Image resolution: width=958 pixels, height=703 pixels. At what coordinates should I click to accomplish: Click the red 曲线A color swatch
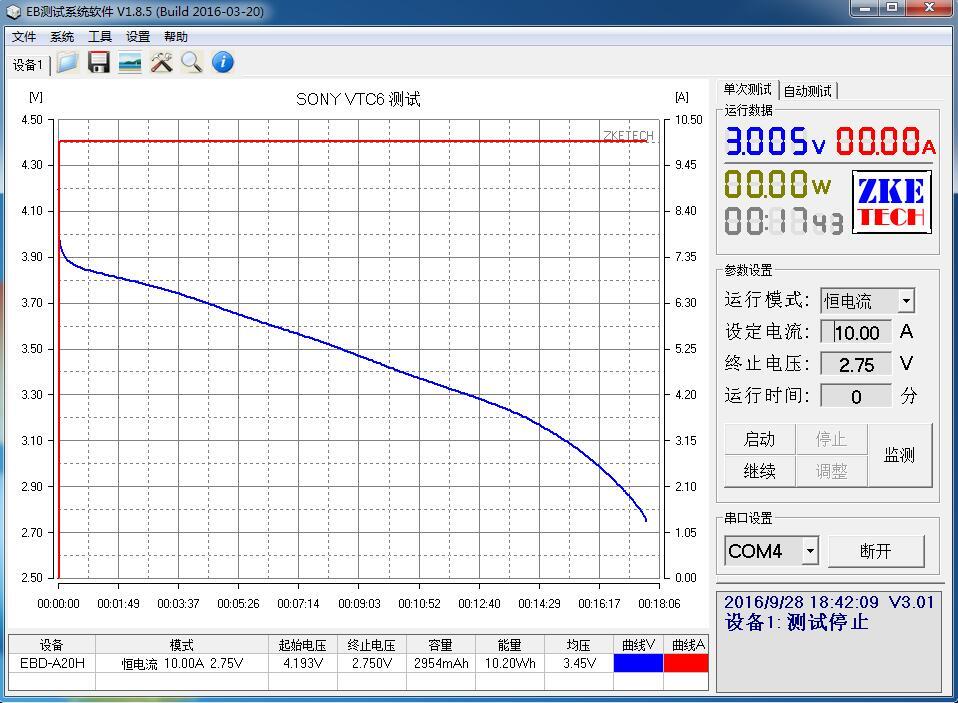[x=686, y=663]
